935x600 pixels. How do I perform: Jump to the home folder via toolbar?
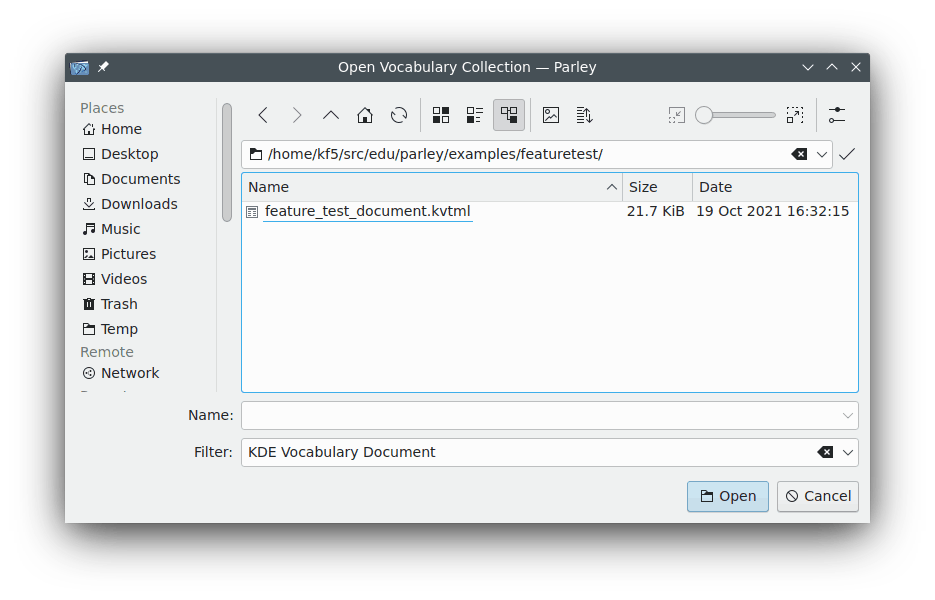(365, 115)
